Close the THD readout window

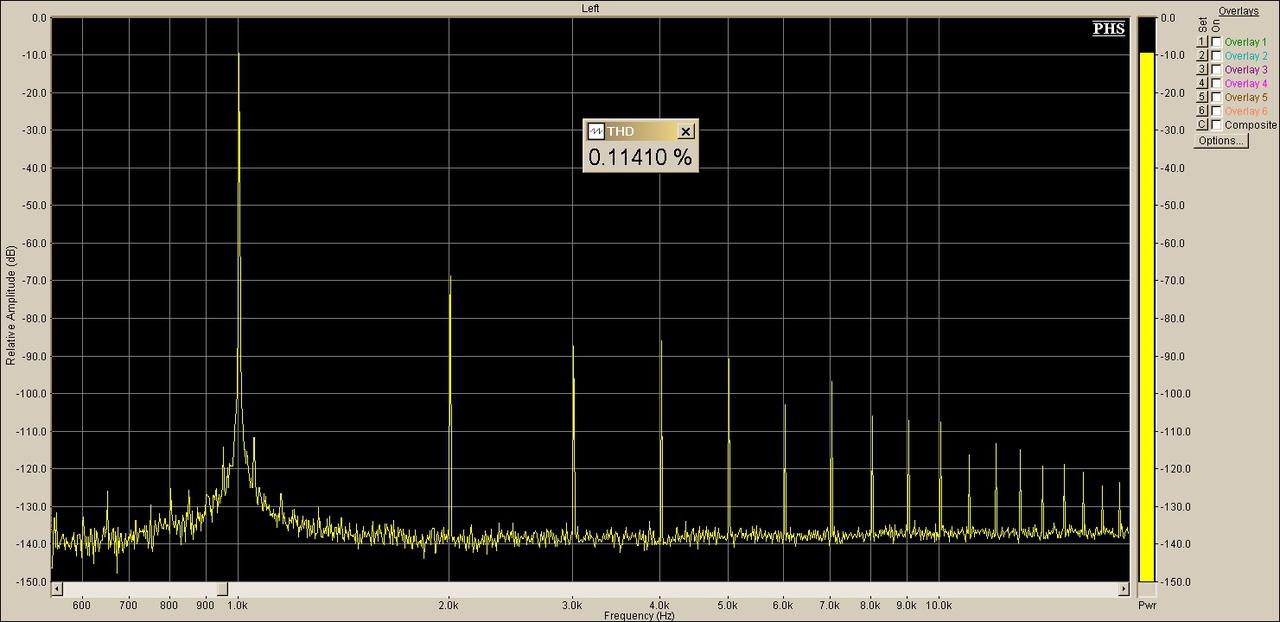tap(685, 132)
